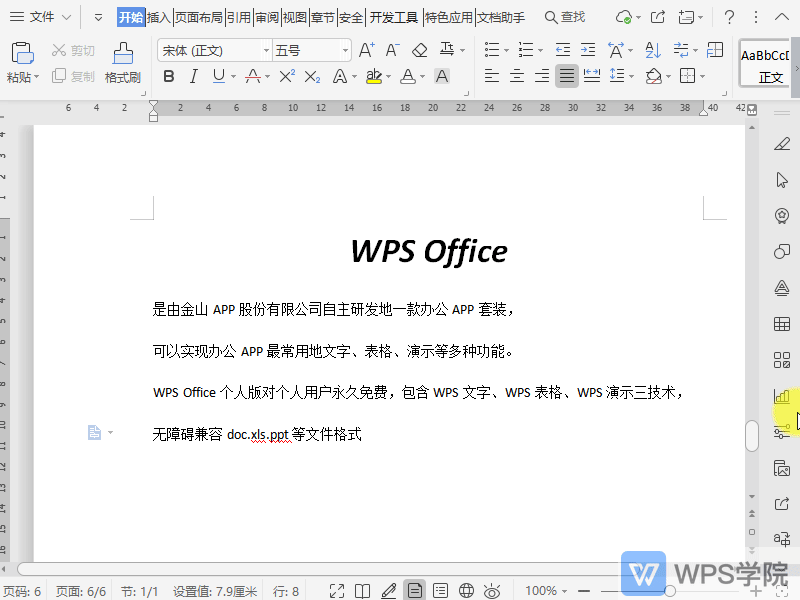Expand bullet list style dropdown
Viewport: 800px width, 600px height.
click(x=506, y=51)
